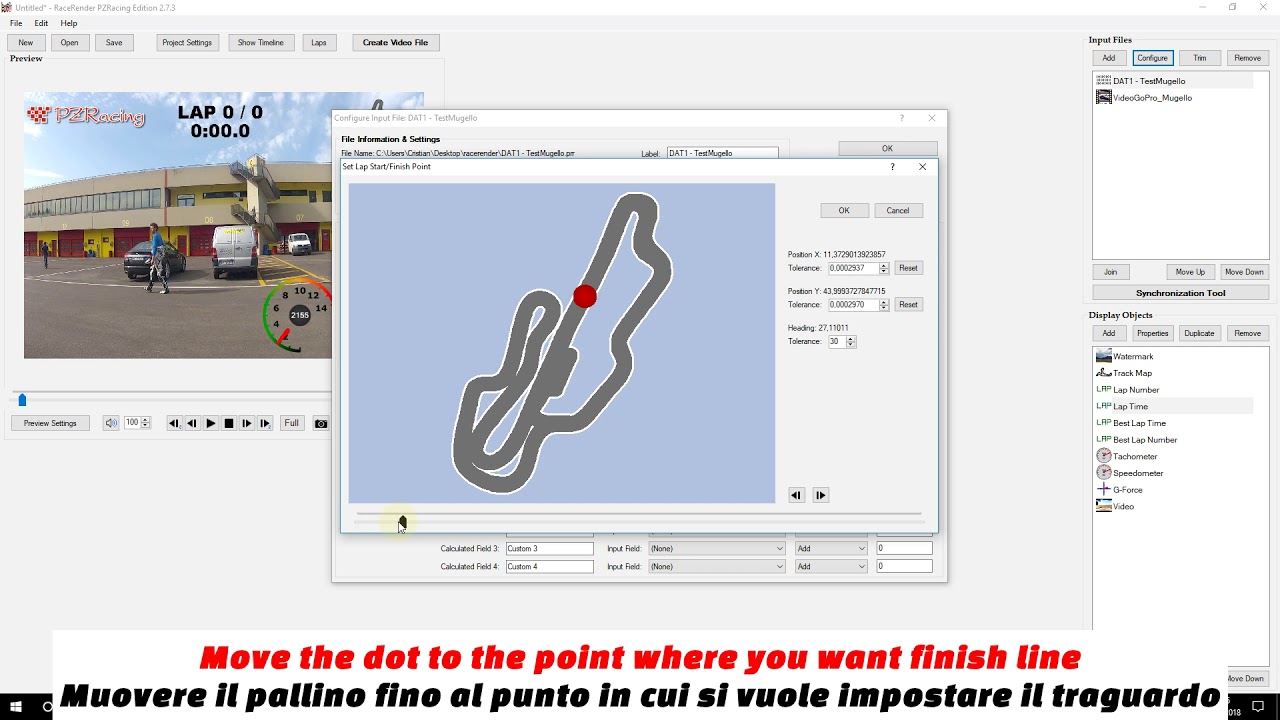The image size is (1280, 720).
Task: Open Calculated Field 4 Add operation dropdown
Action: (831, 567)
